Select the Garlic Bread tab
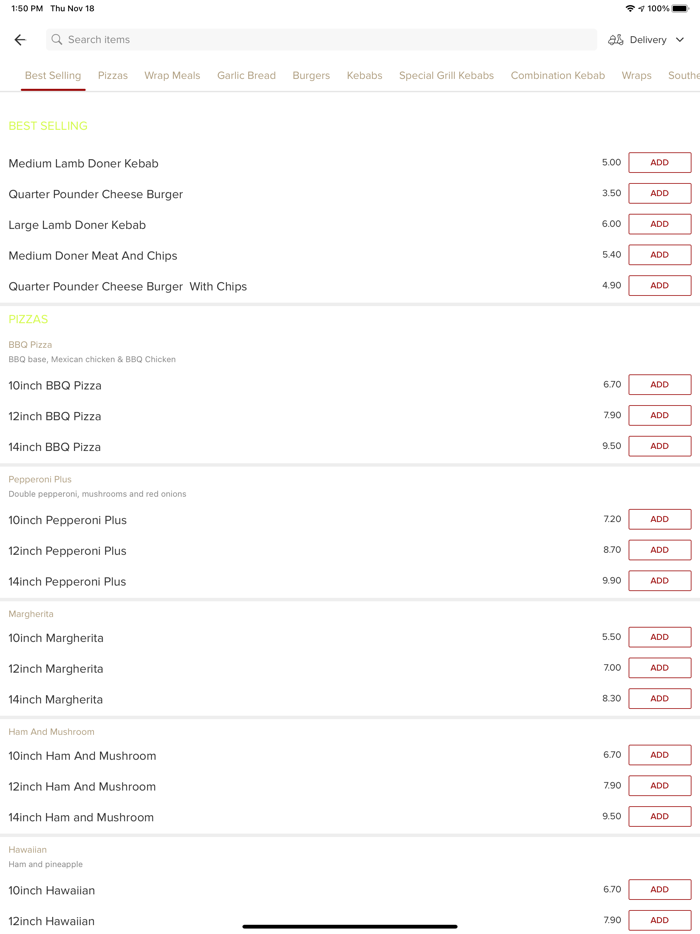The image size is (700, 934). click(x=246, y=75)
